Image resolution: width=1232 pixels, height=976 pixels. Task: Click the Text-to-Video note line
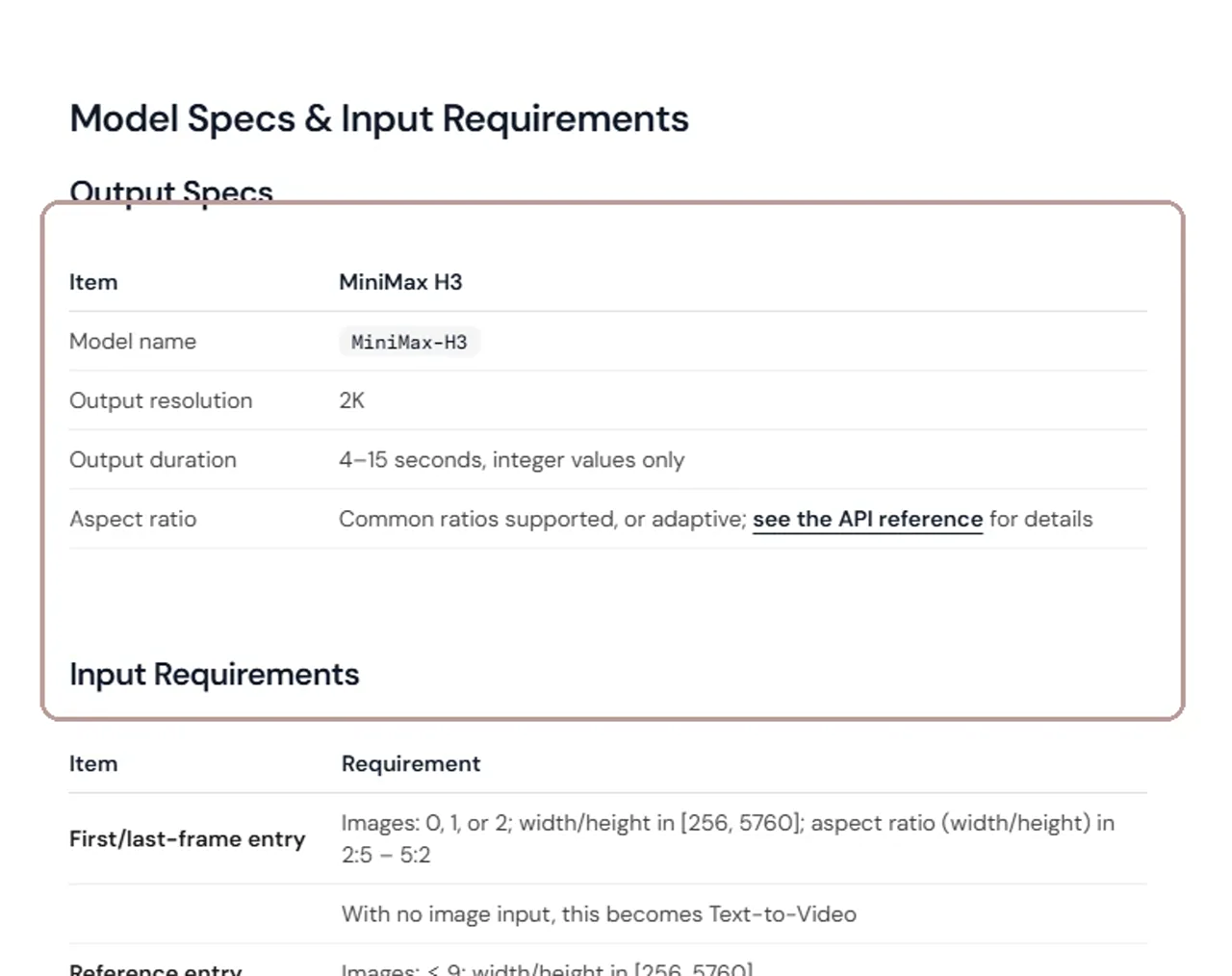599,913
